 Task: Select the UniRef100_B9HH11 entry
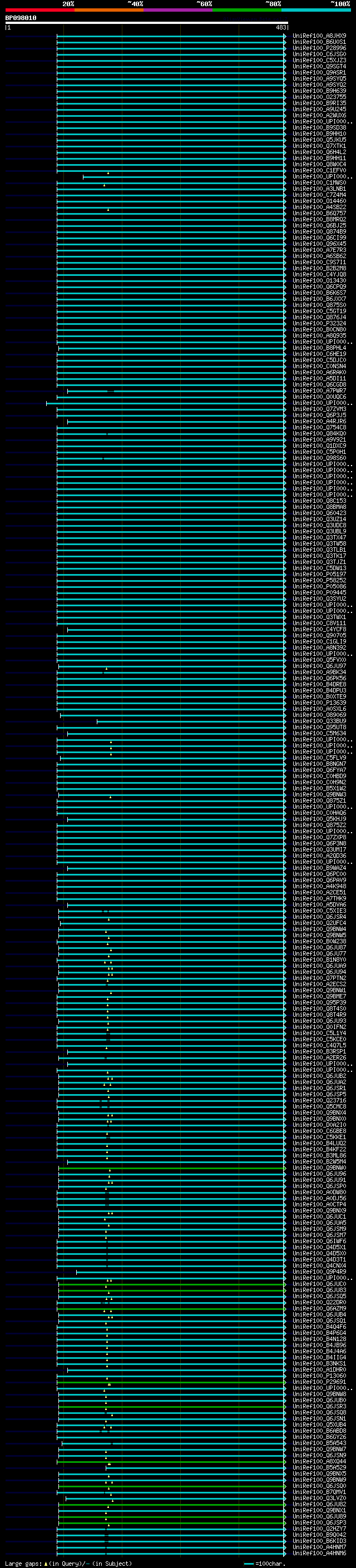(319, 159)
